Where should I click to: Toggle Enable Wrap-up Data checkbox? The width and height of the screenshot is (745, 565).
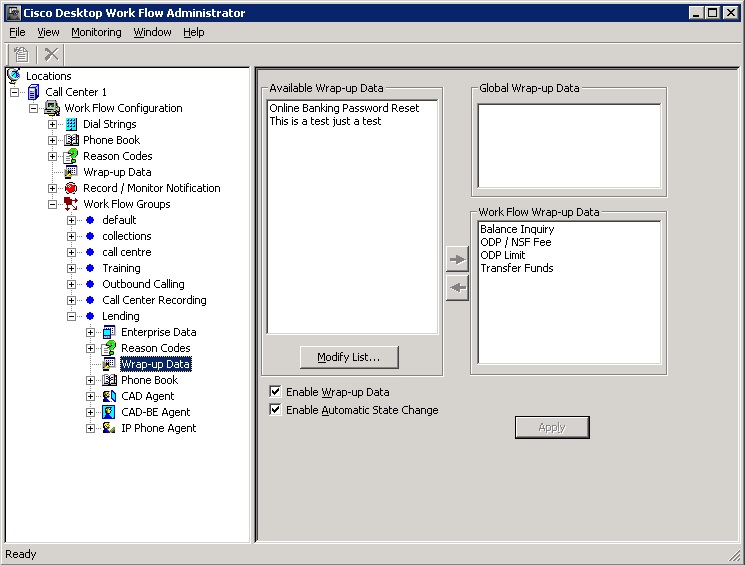click(x=275, y=392)
